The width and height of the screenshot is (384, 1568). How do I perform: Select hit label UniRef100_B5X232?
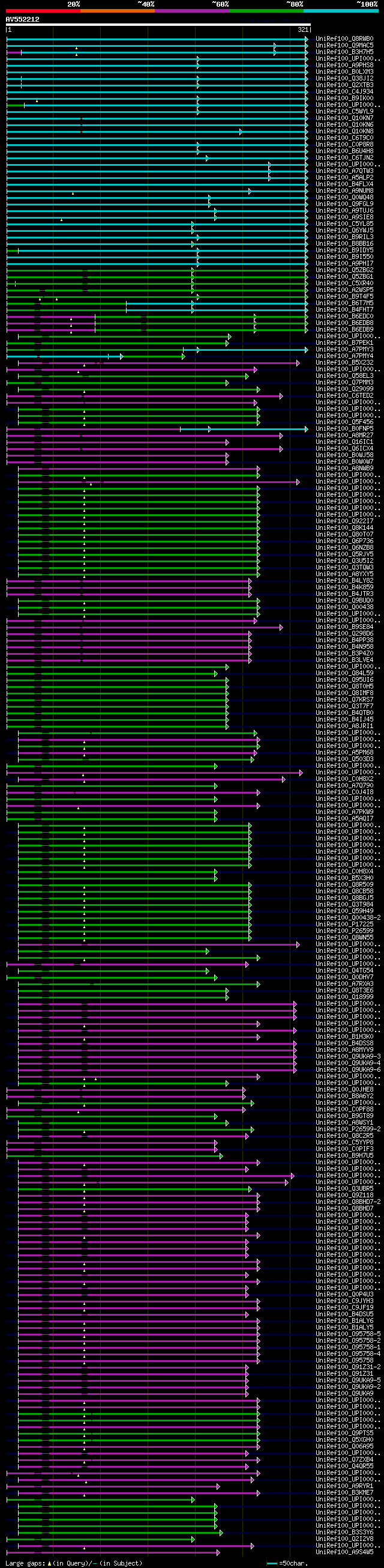[344, 363]
